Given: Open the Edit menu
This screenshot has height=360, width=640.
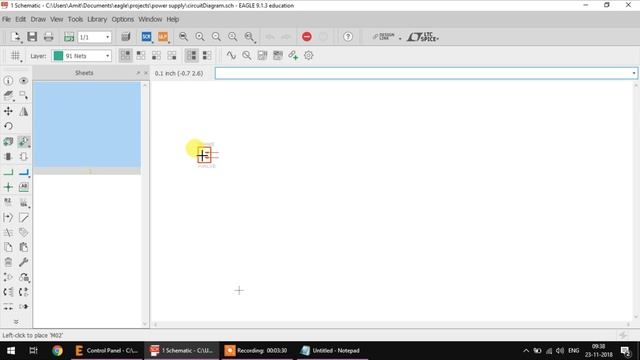Looking at the screenshot, I should tap(20, 19).
